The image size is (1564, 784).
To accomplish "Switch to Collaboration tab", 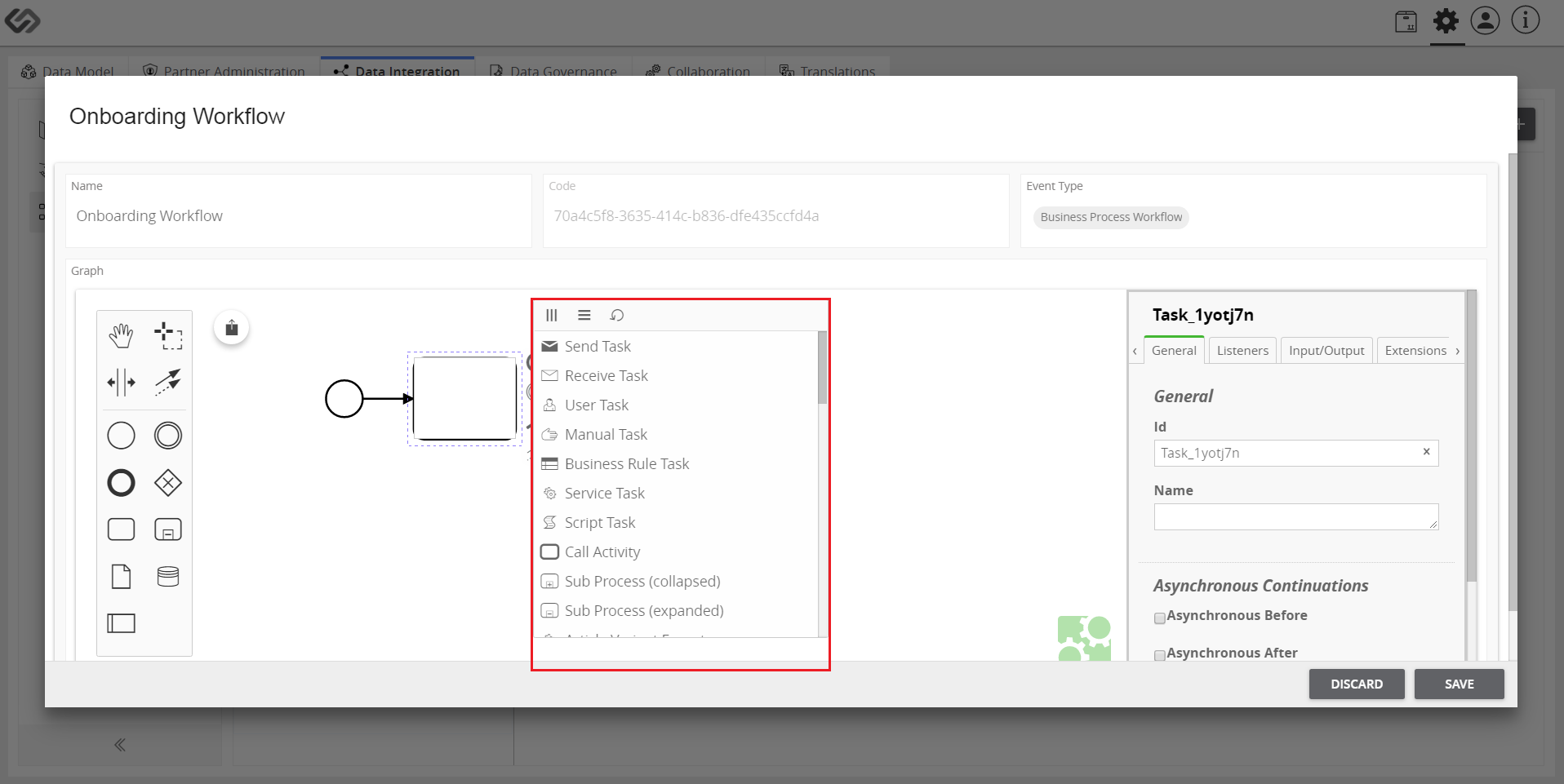I will click(698, 70).
